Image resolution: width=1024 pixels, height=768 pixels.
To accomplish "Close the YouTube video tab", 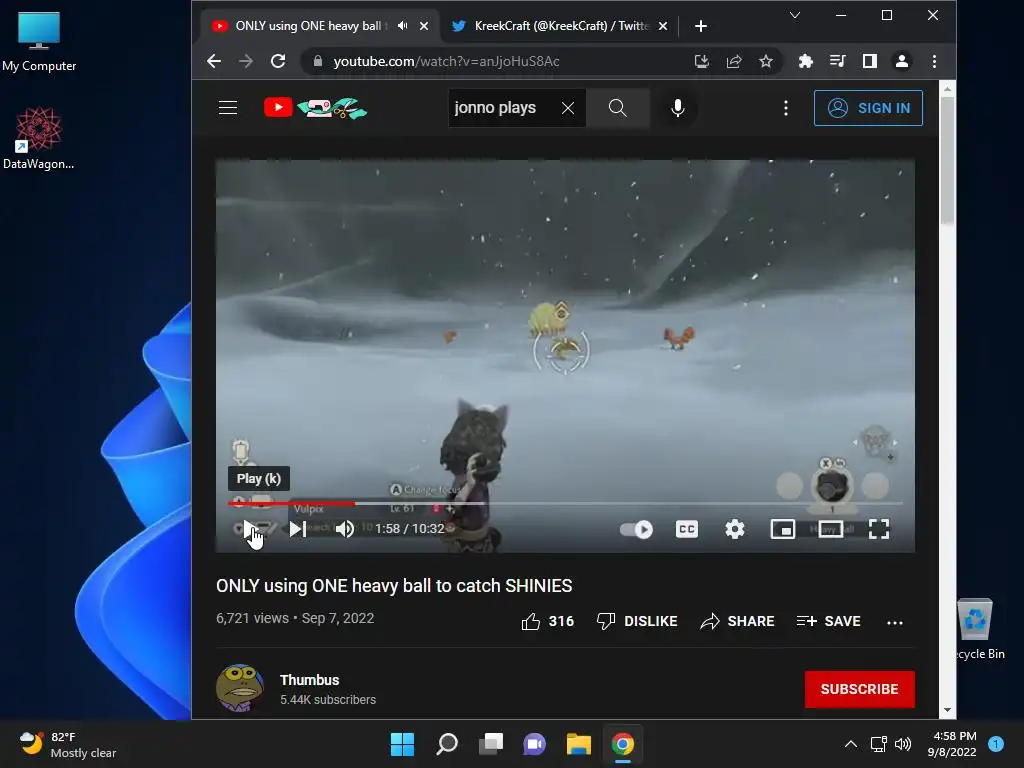I will point(424,26).
